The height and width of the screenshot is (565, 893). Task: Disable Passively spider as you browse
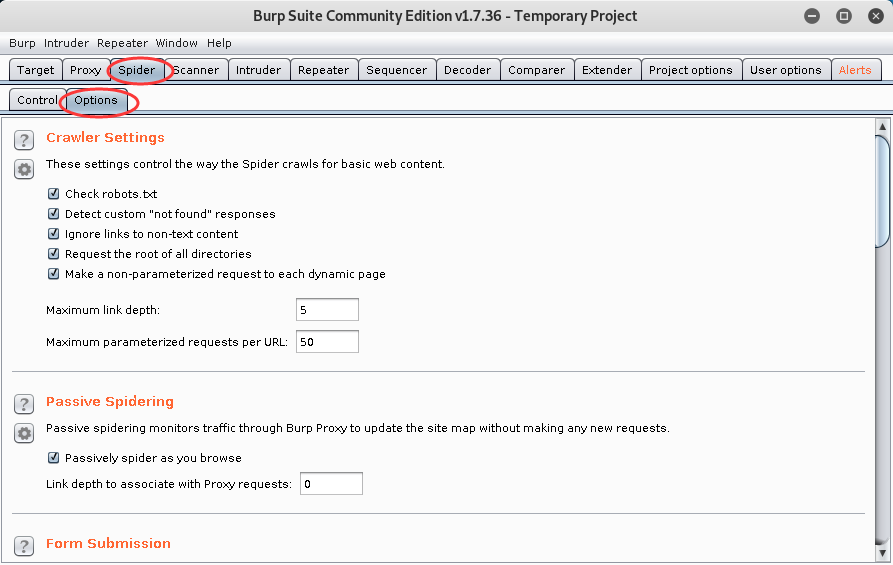coord(54,457)
